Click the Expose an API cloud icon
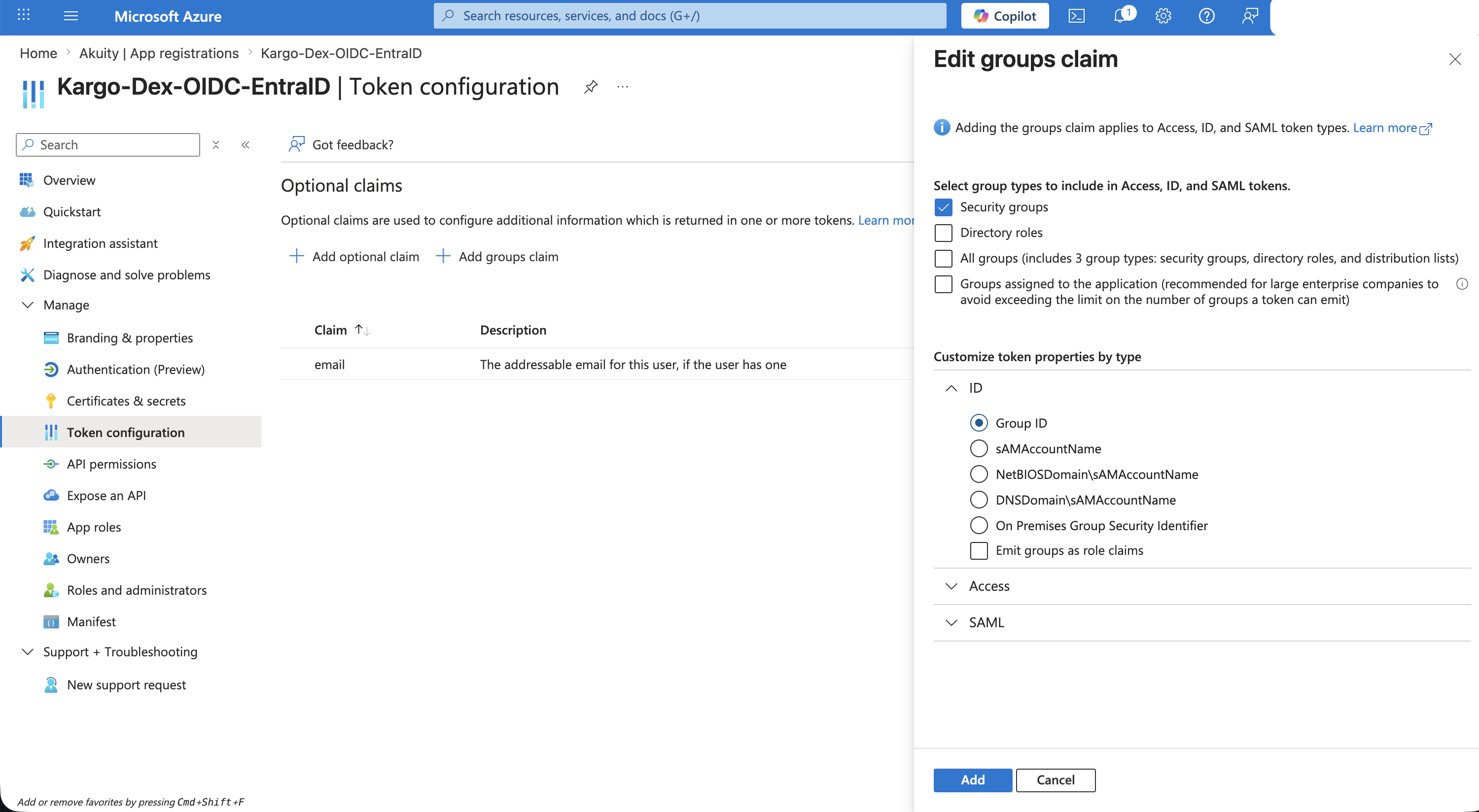 pyautogui.click(x=51, y=495)
